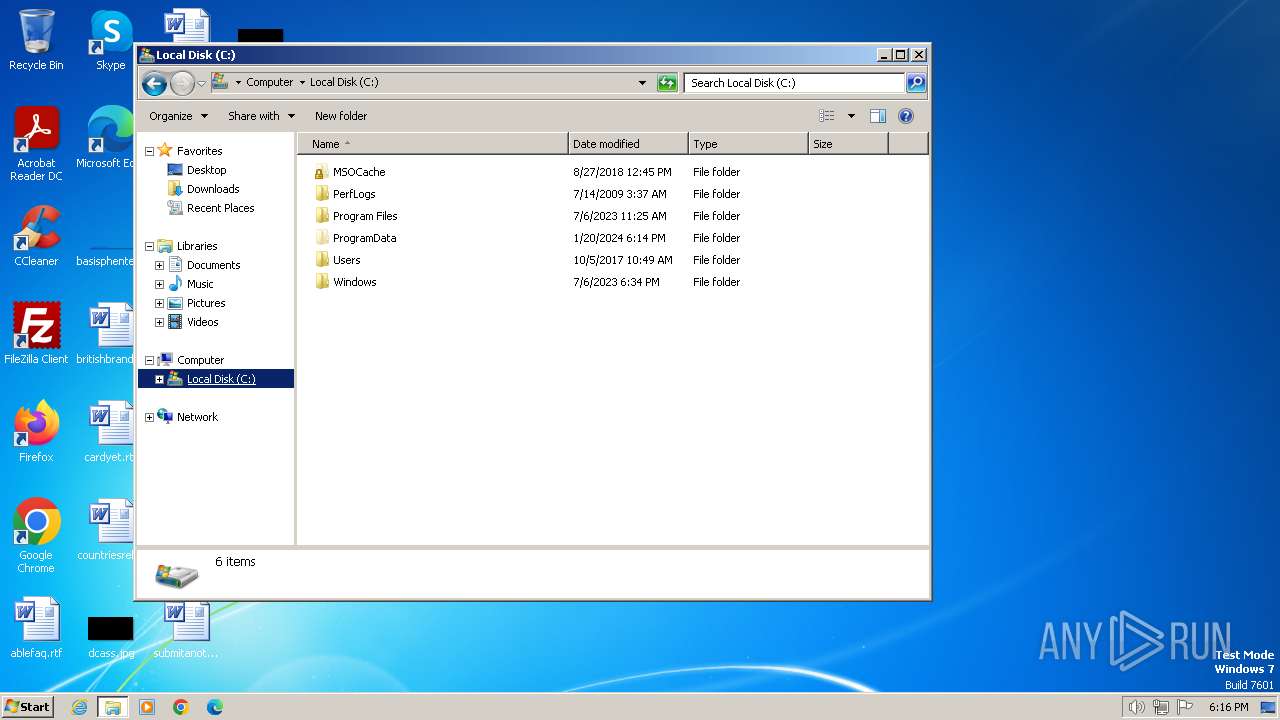1280x720 pixels.
Task: Open Explorer help question mark icon
Action: pyautogui.click(x=906, y=116)
